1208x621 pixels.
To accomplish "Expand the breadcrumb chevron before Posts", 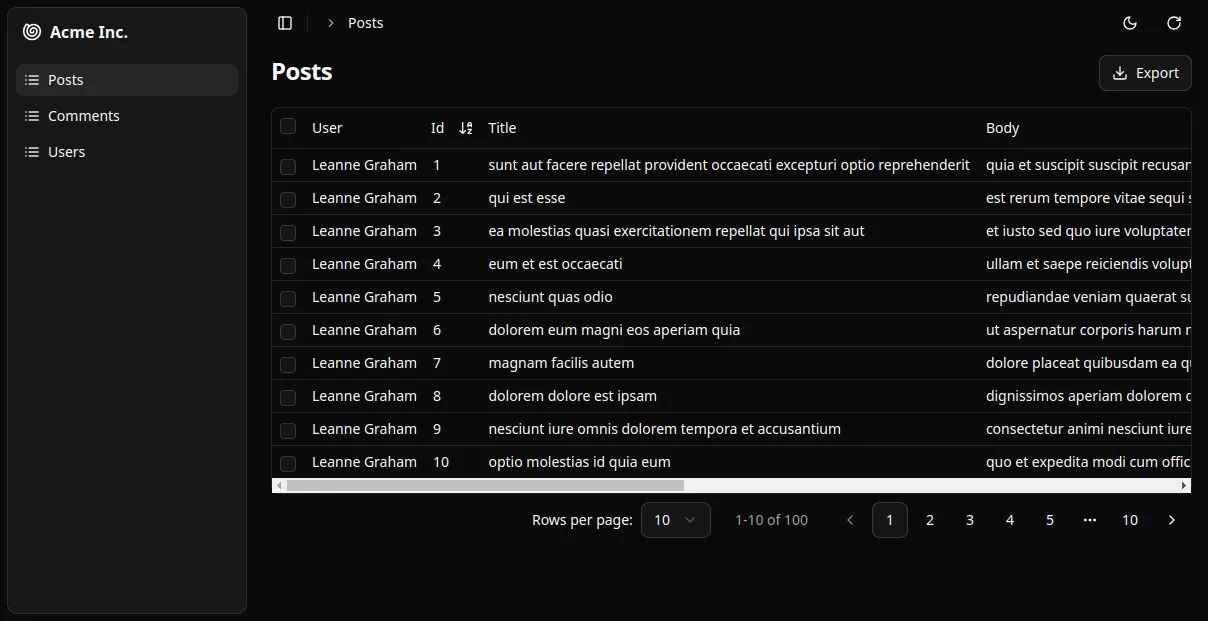I will (330, 23).
